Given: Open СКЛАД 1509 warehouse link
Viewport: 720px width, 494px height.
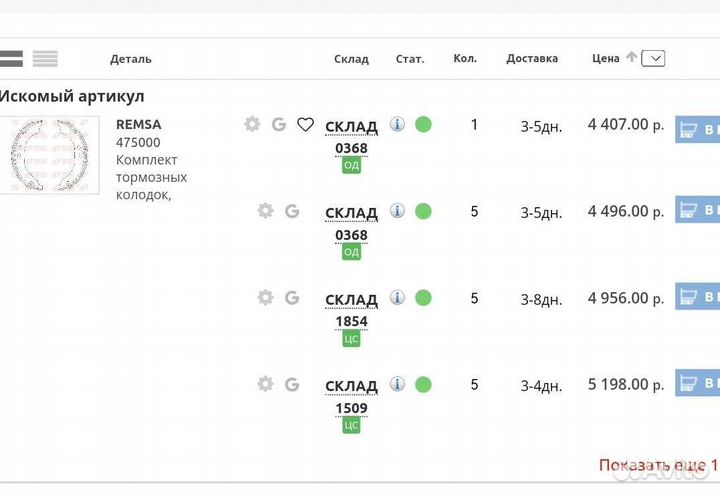Looking at the screenshot, I should pos(351,396).
